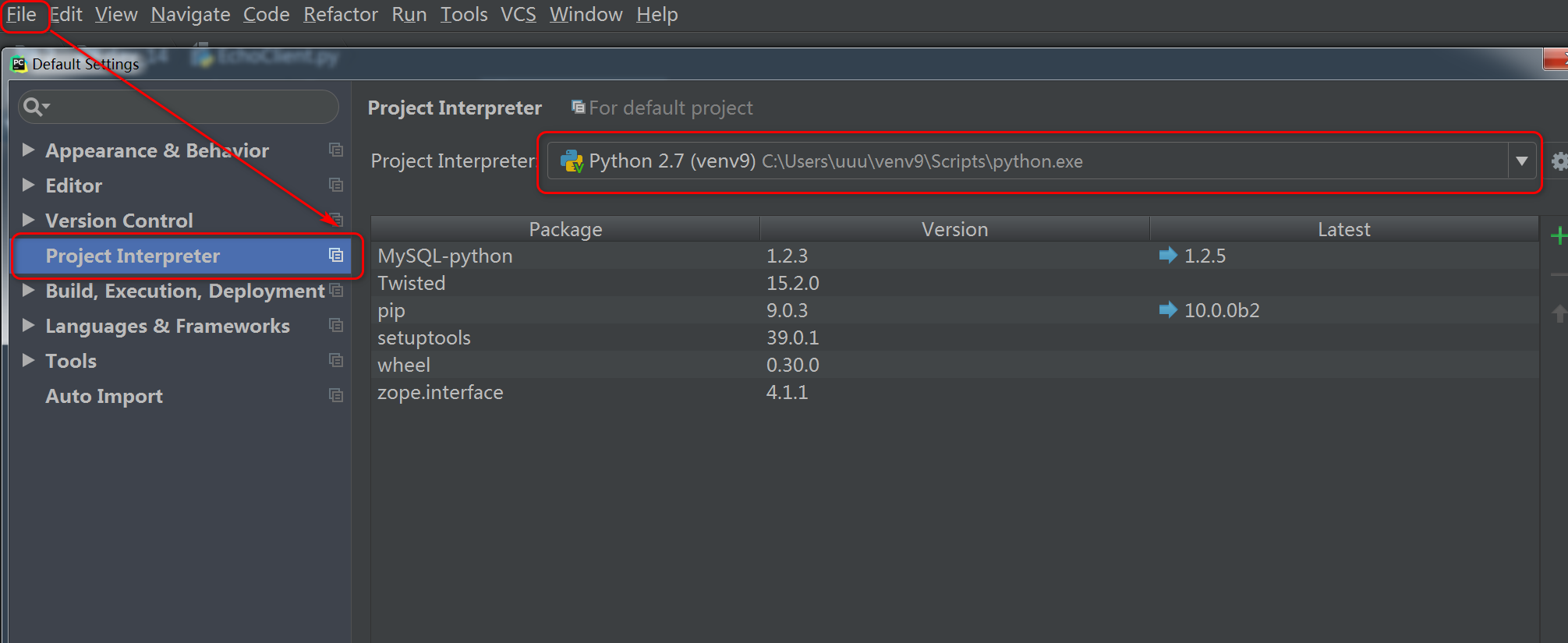Open the Tools menu in menu bar
This screenshot has width=1568, height=643.
tap(464, 15)
